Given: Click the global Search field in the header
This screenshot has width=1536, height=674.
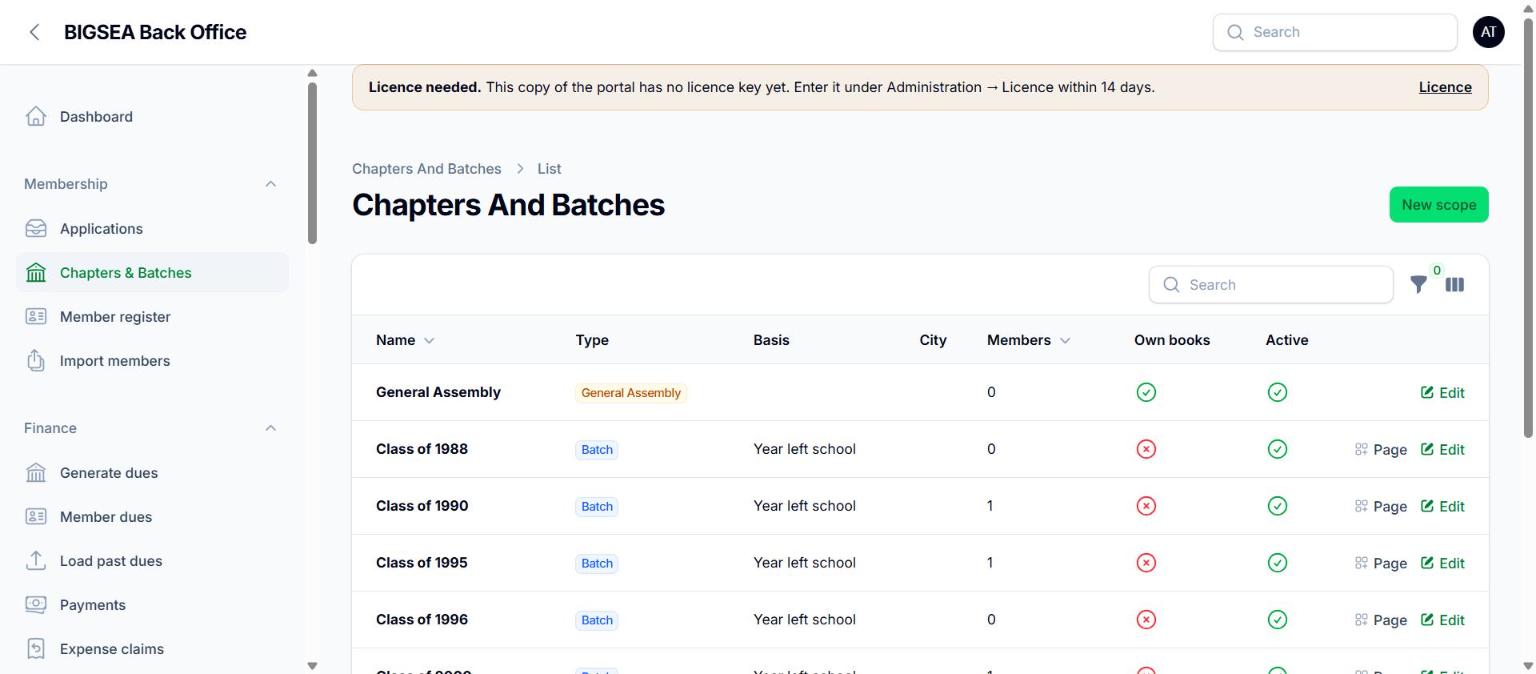Looking at the screenshot, I should pyautogui.click(x=1335, y=32).
